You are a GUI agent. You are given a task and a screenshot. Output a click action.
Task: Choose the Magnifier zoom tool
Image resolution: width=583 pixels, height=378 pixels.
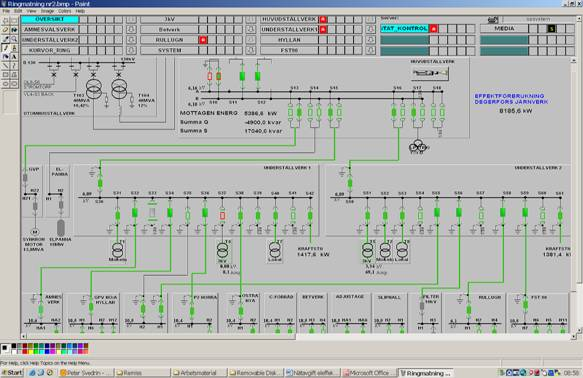pyautogui.click(x=14, y=39)
